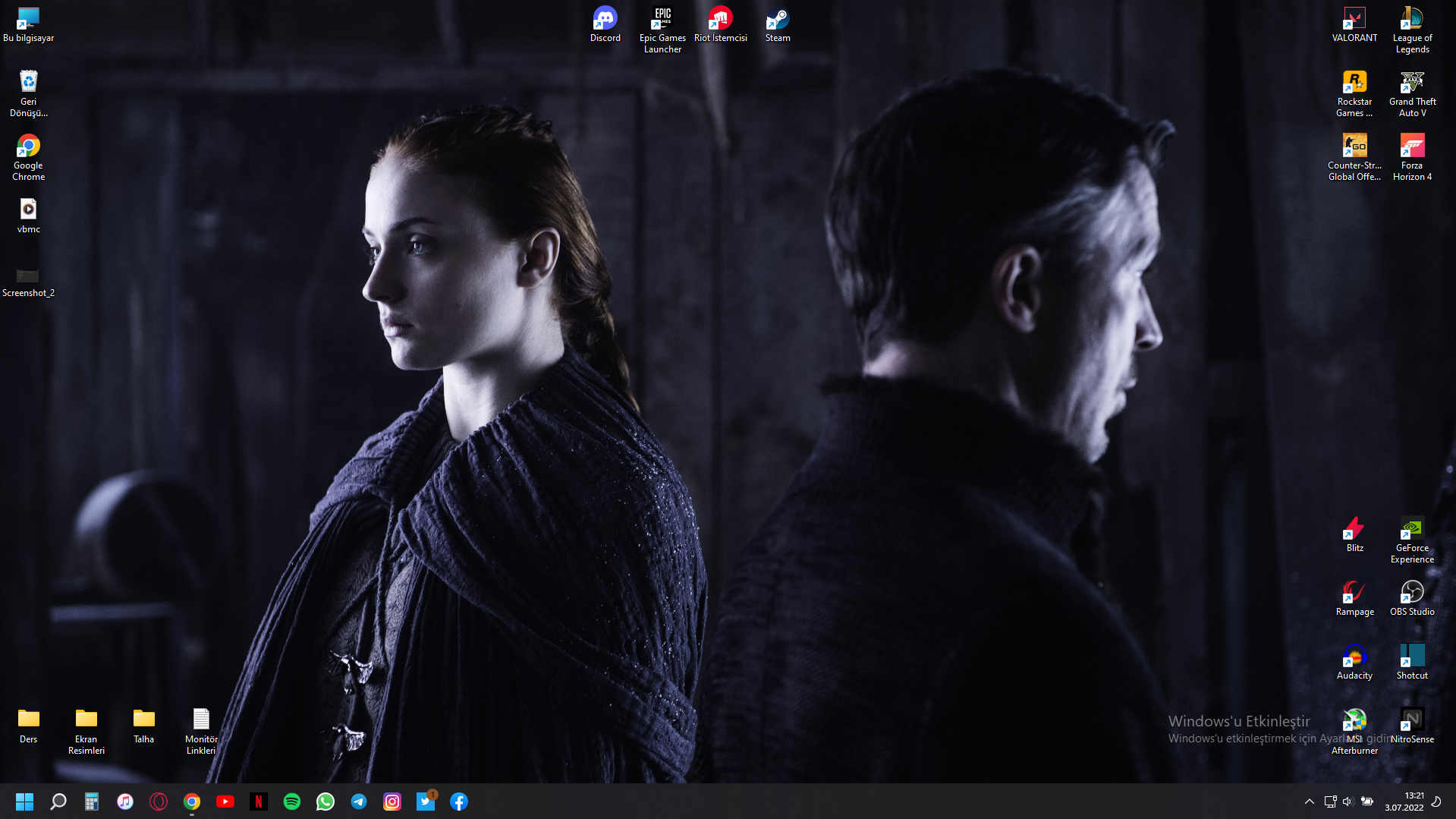
Task: Select the Forza Horizon 4 shortcut
Action: [x=1413, y=157]
